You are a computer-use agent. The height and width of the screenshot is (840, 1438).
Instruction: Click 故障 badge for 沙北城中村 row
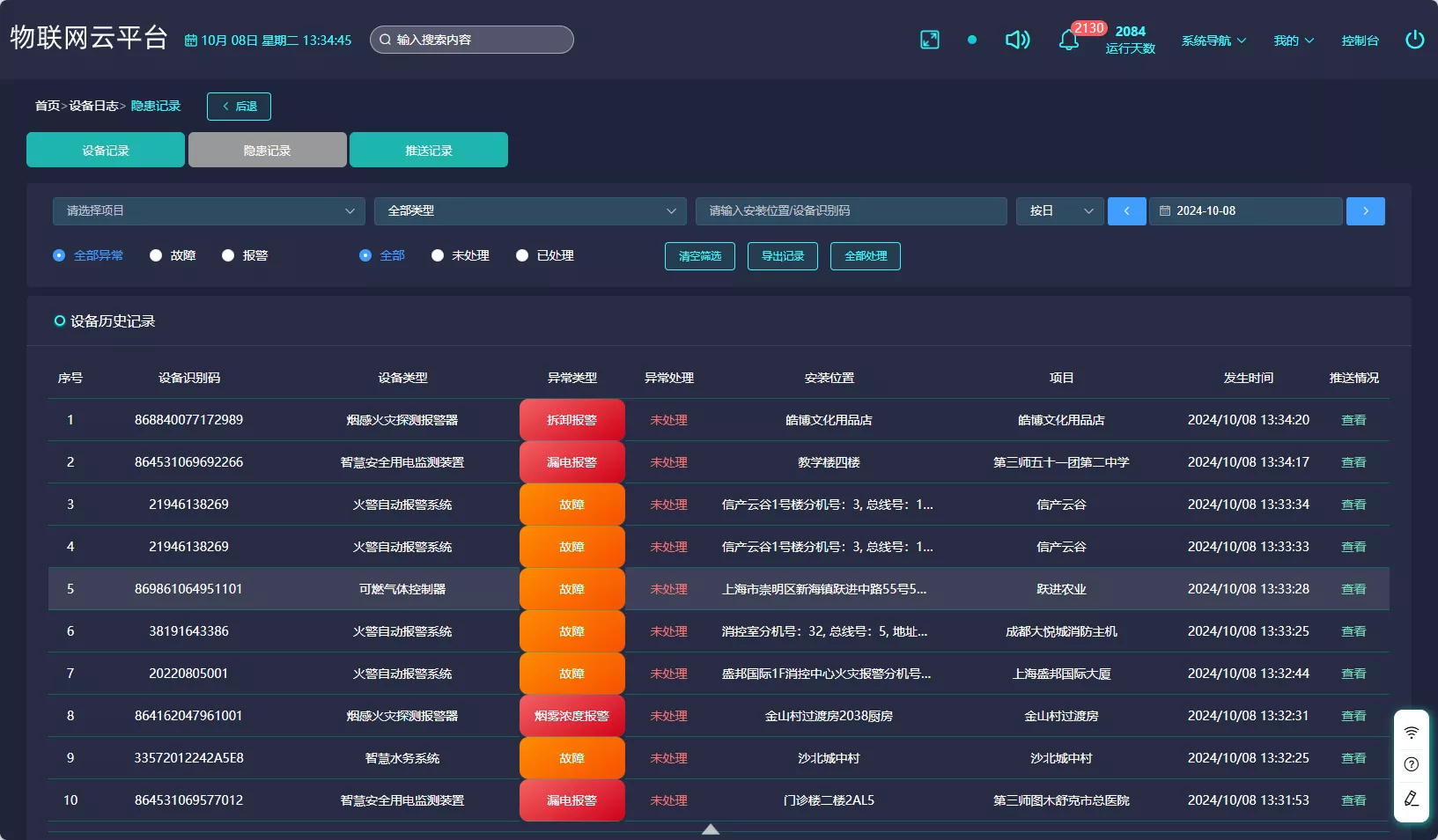pyautogui.click(x=572, y=758)
